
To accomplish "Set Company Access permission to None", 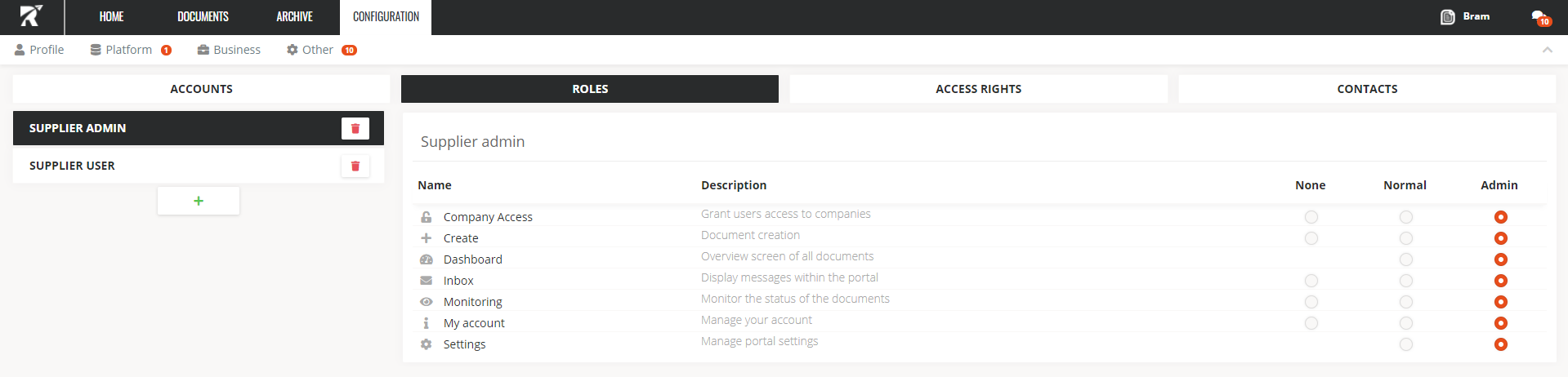I will 1311,217.
